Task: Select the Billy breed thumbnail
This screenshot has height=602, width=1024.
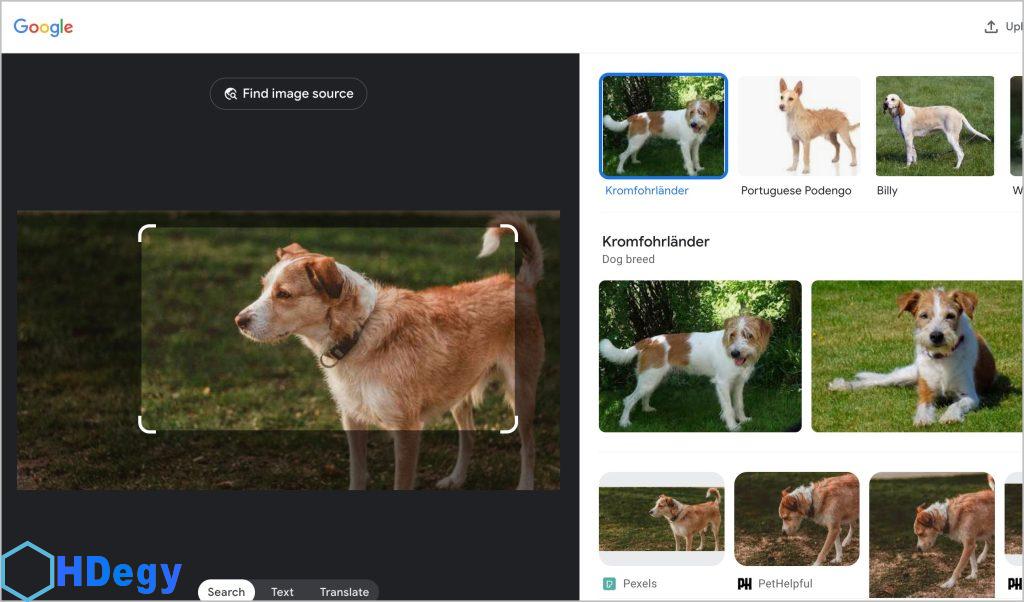Action: click(x=934, y=126)
